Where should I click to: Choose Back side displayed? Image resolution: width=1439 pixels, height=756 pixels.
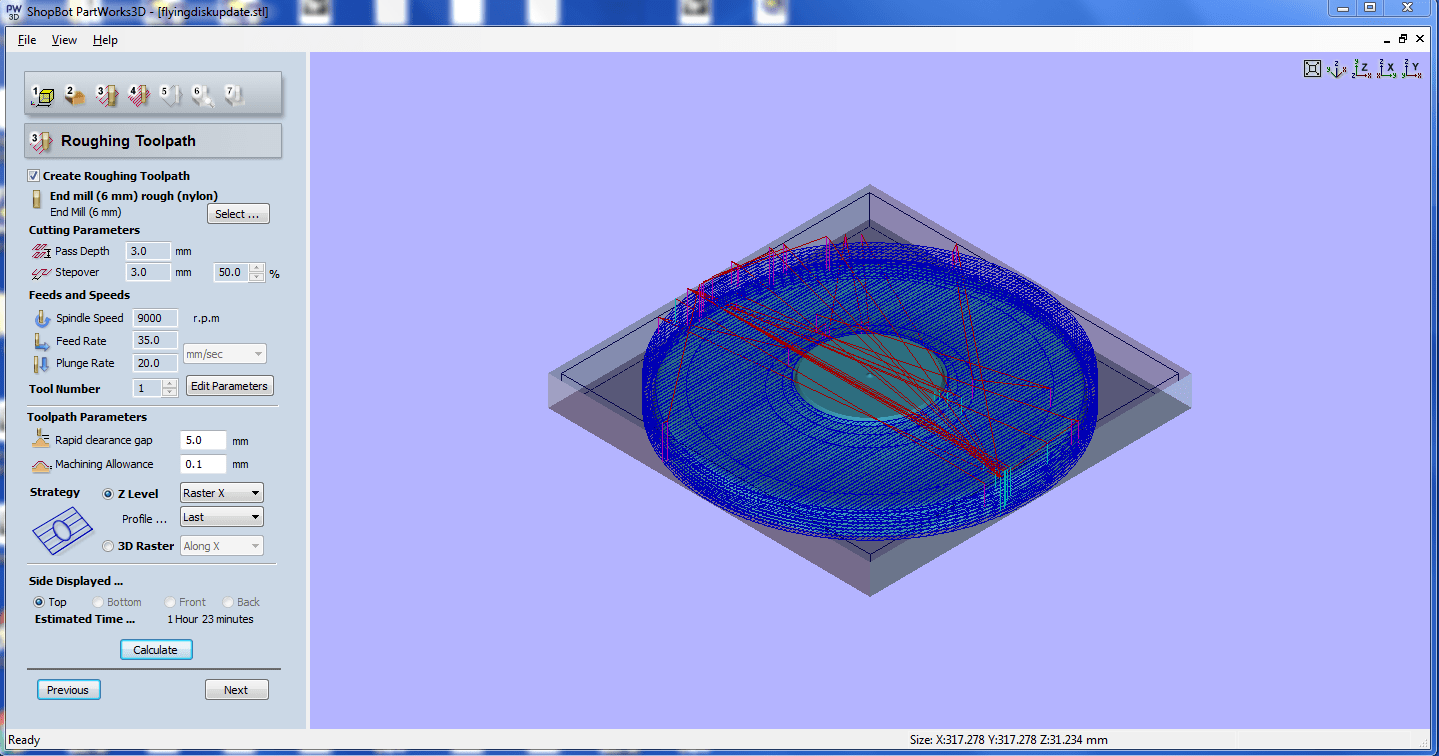[228, 602]
